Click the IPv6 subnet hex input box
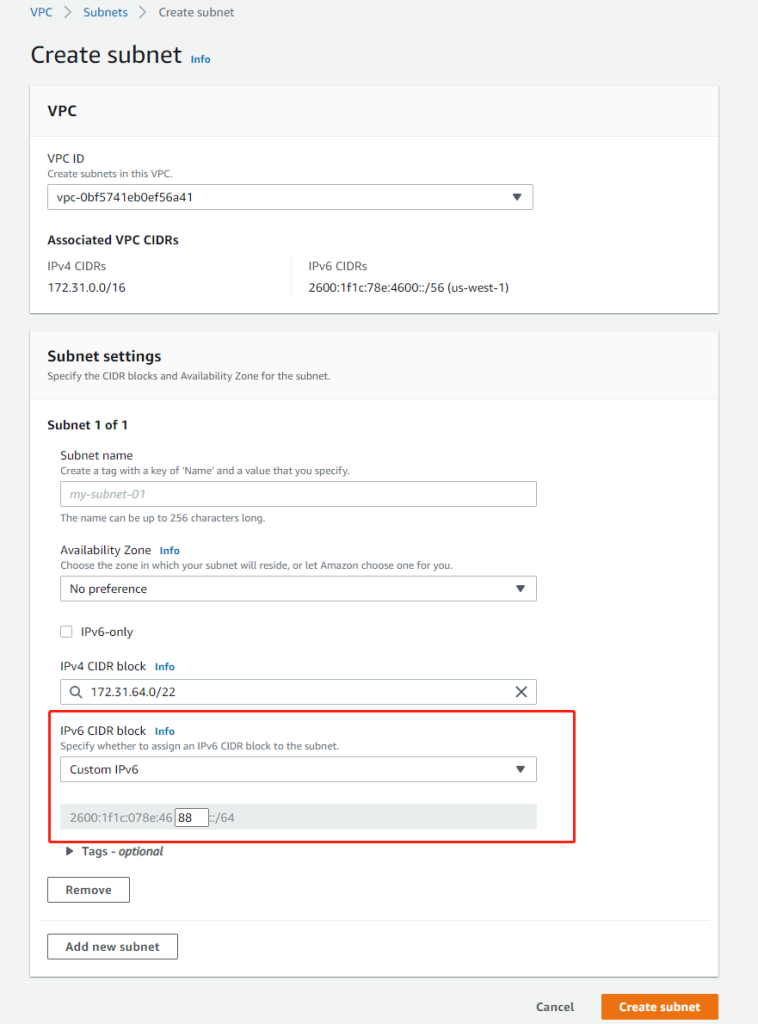The width and height of the screenshot is (758, 1024). [191, 818]
